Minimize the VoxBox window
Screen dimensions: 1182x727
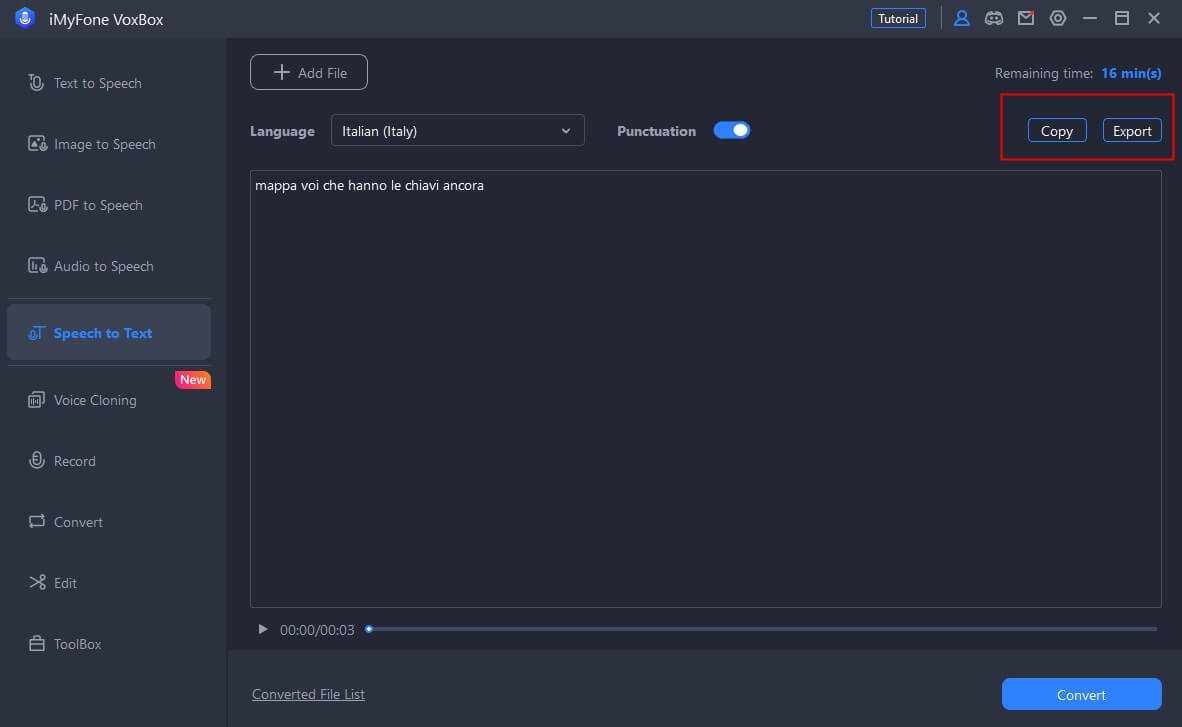[x=1089, y=18]
